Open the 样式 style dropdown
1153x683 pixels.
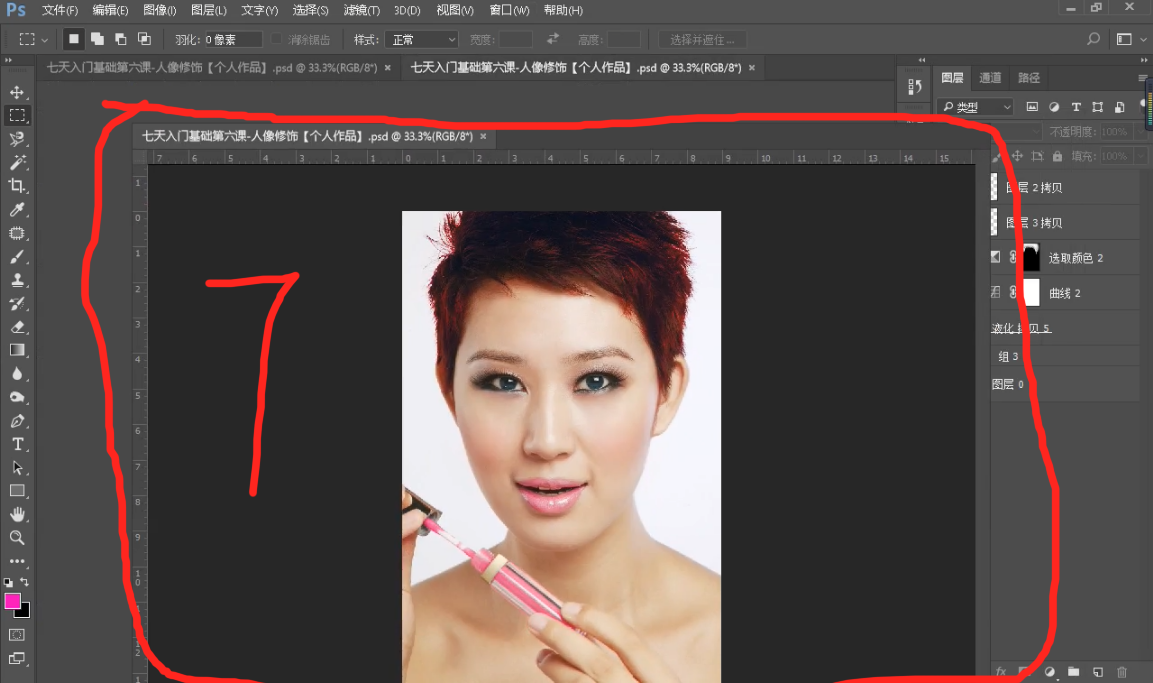pos(421,39)
